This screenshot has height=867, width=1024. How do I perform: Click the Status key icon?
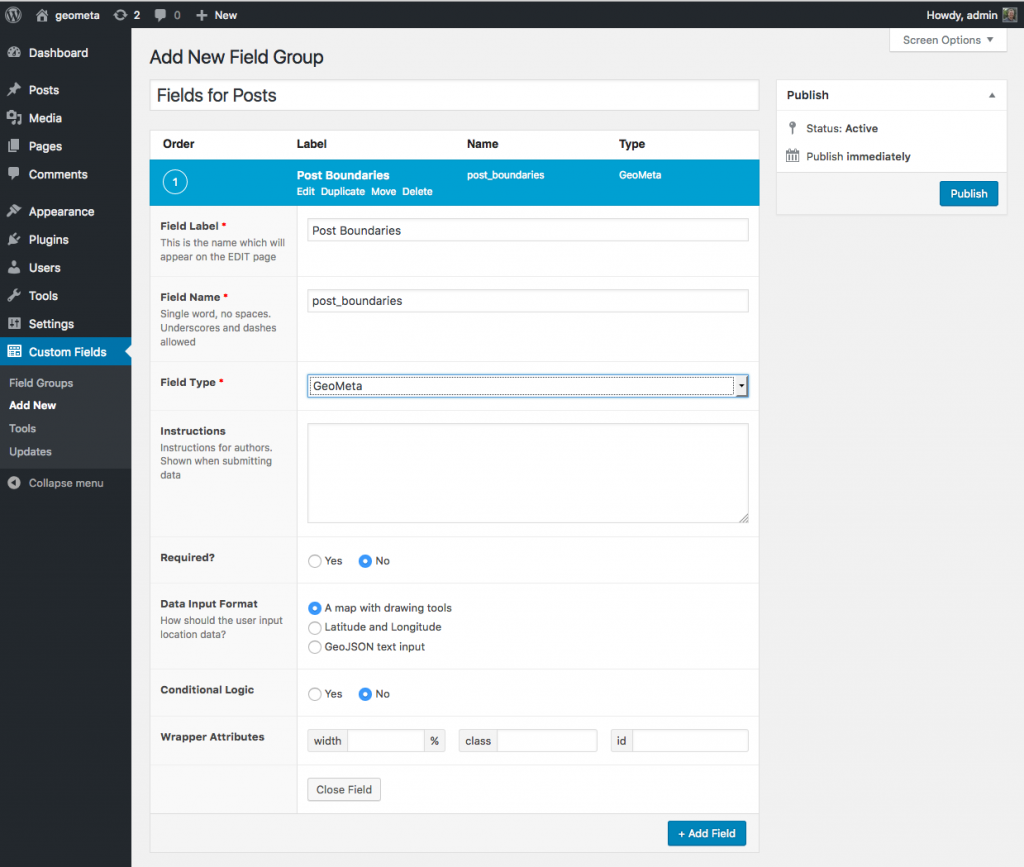(x=792, y=128)
